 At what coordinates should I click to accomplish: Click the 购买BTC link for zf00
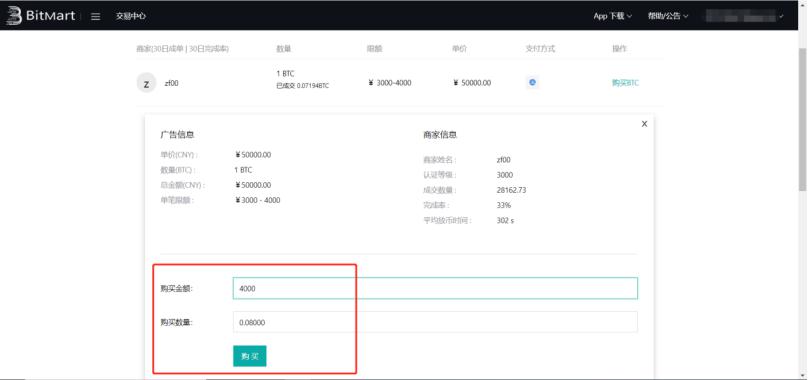pos(625,82)
